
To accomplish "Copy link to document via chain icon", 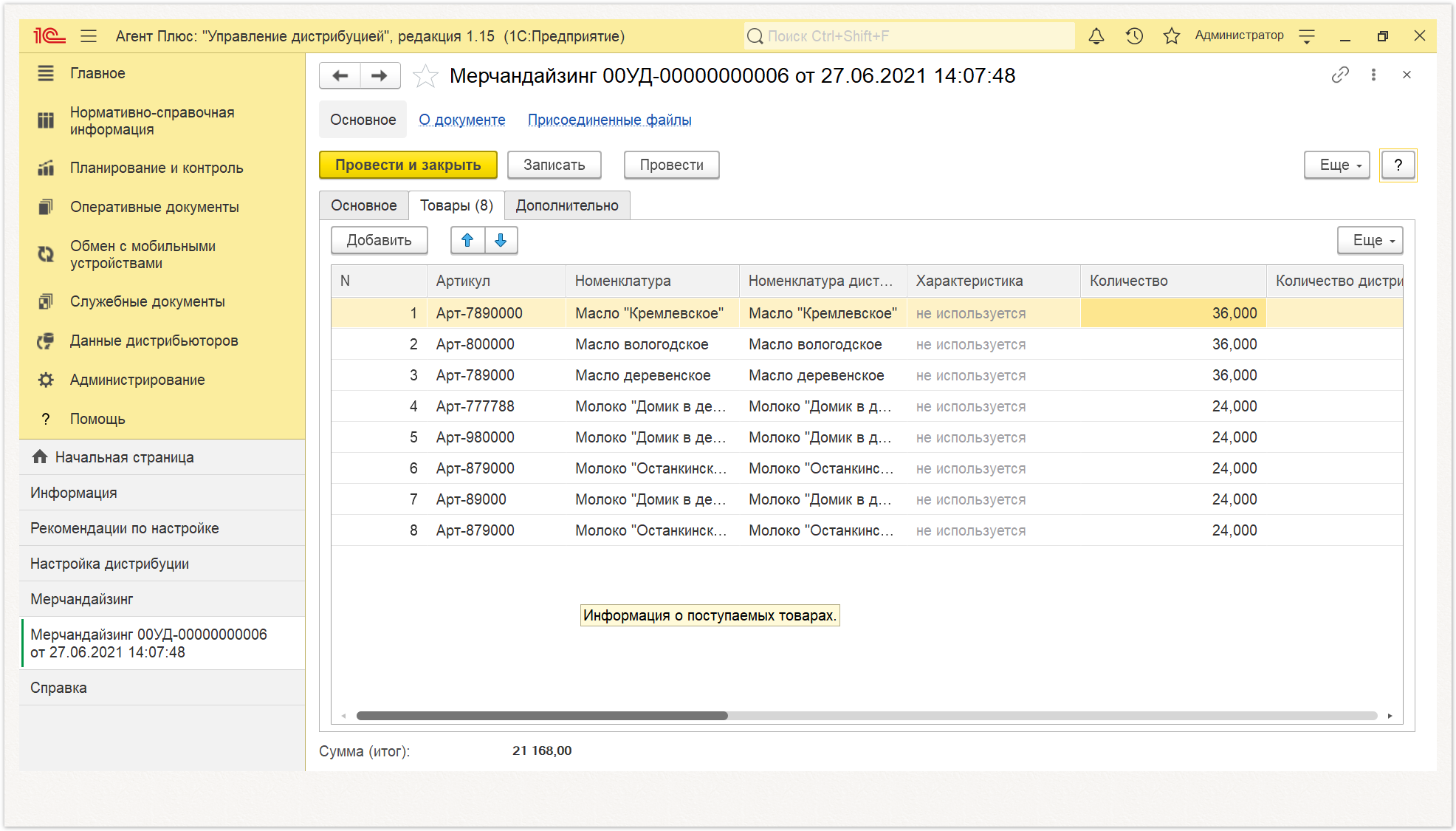I will point(1340,75).
